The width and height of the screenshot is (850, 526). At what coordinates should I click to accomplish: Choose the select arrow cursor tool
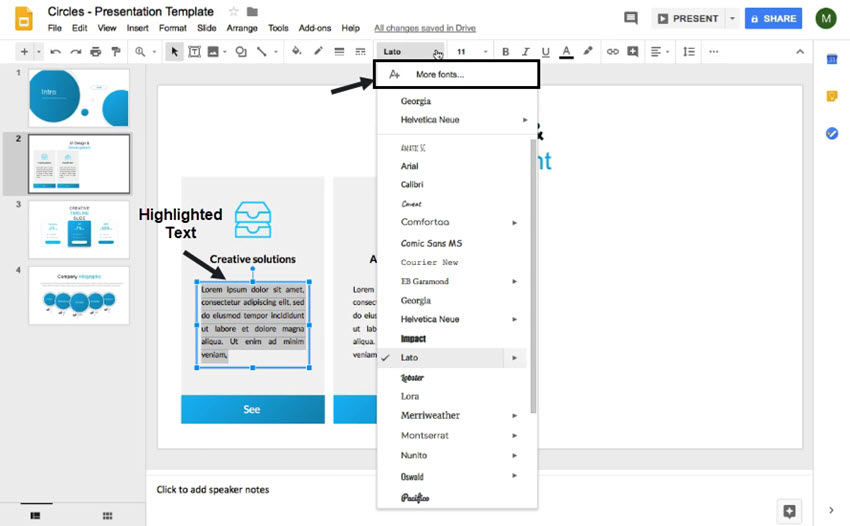174,52
